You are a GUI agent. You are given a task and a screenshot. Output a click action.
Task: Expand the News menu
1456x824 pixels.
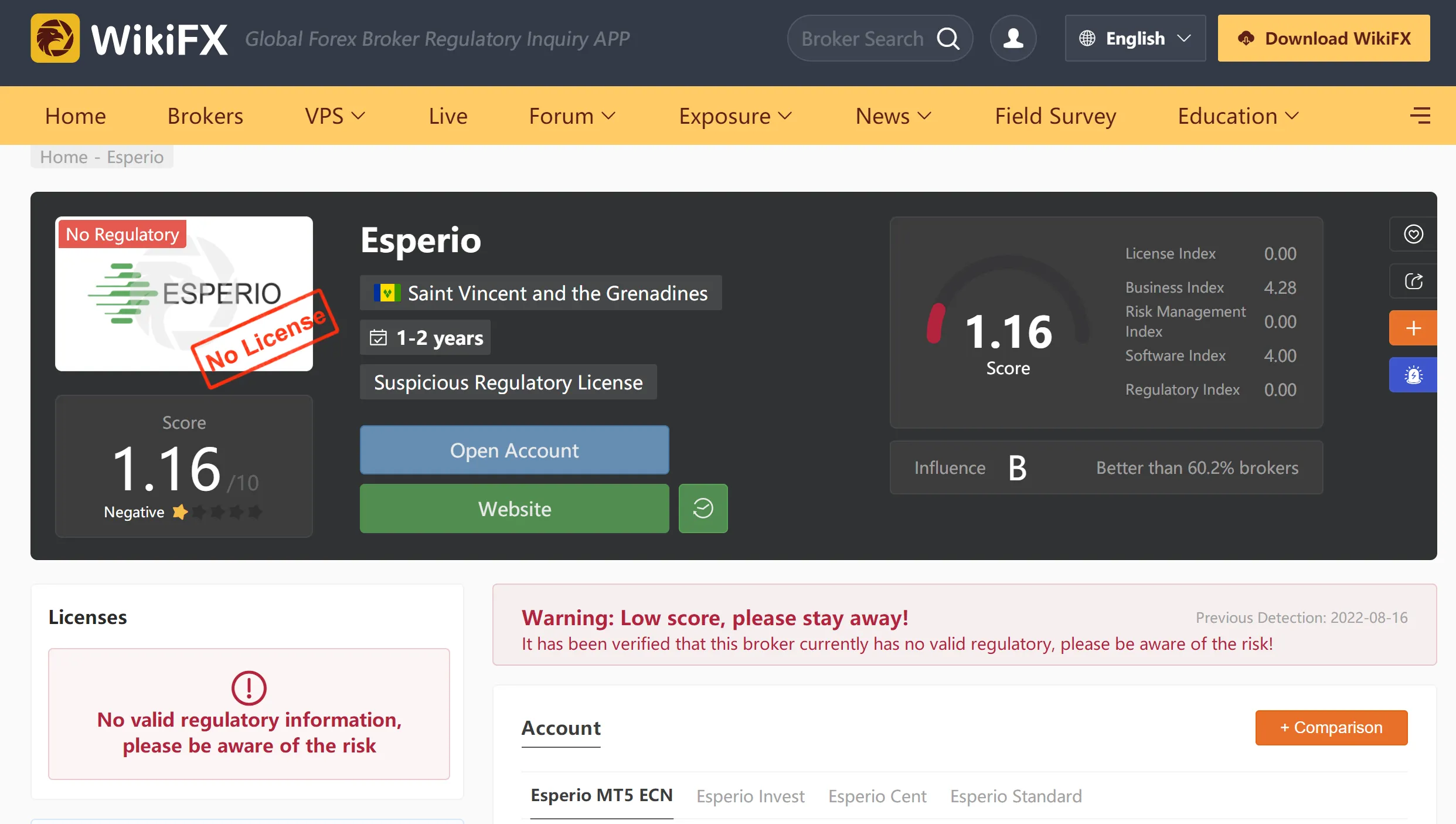(x=893, y=116)
